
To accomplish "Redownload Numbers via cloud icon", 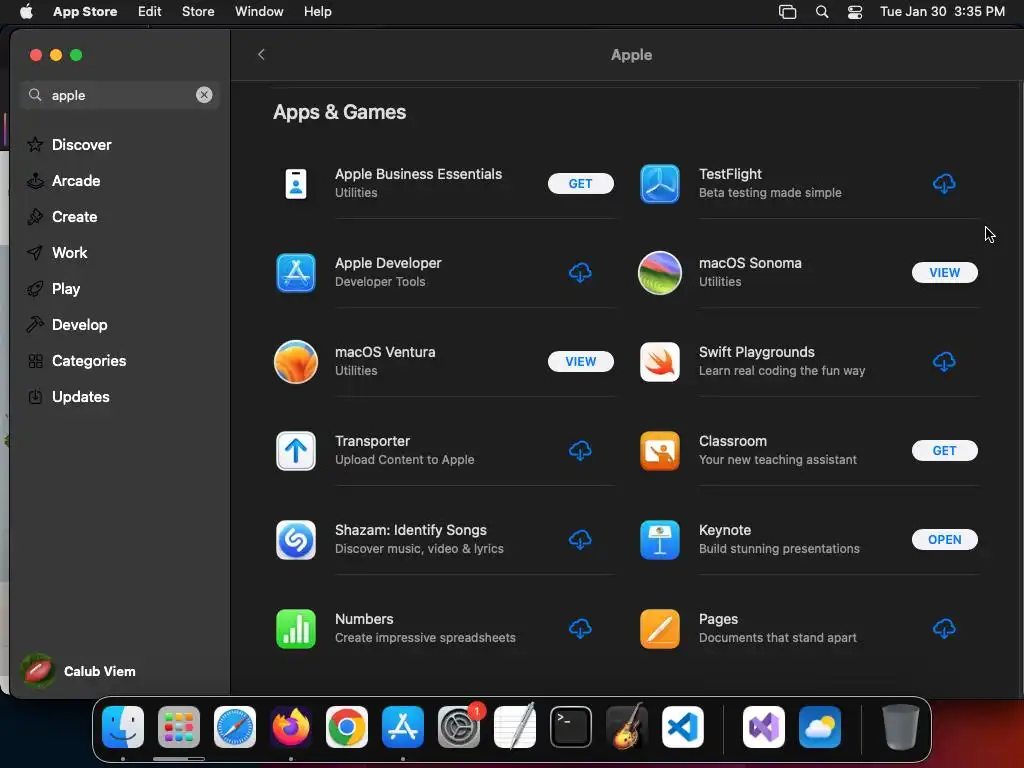I will coord(580,628).
